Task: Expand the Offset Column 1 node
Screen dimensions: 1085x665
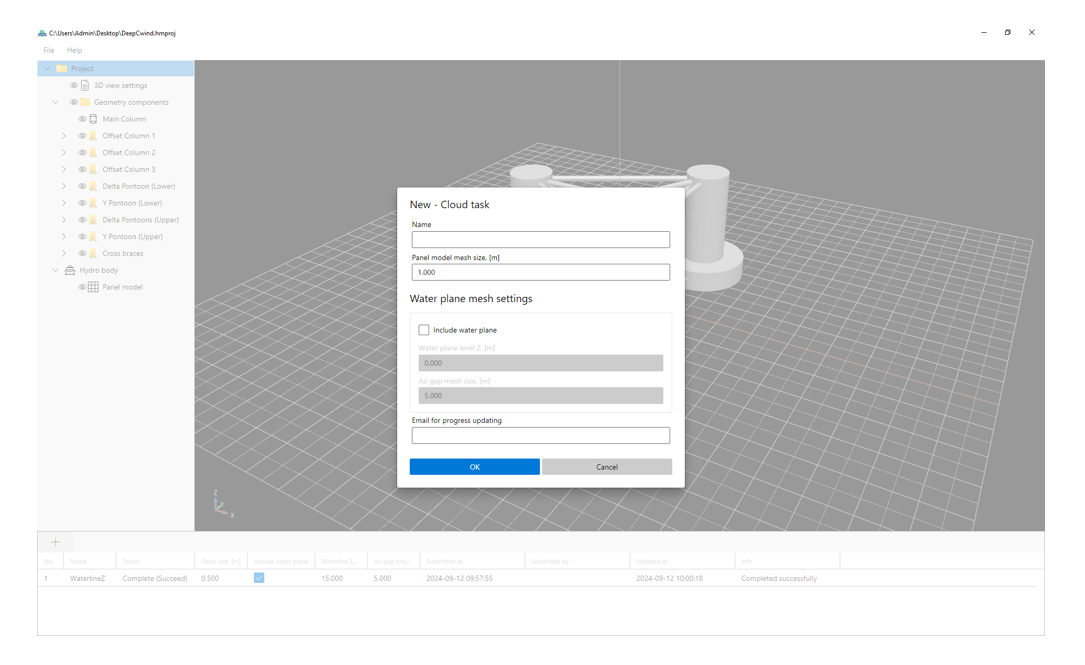Action: [64, 136]
